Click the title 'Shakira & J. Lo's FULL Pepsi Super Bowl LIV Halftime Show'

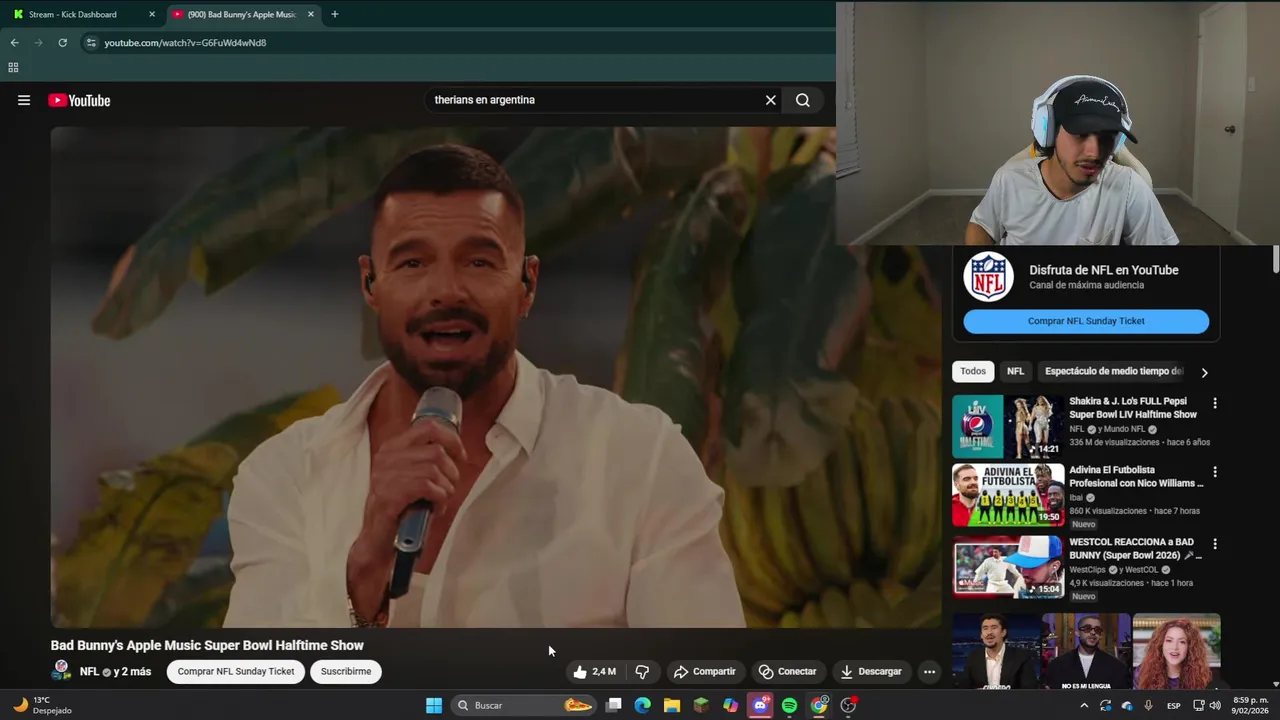tap(1133, 408)
